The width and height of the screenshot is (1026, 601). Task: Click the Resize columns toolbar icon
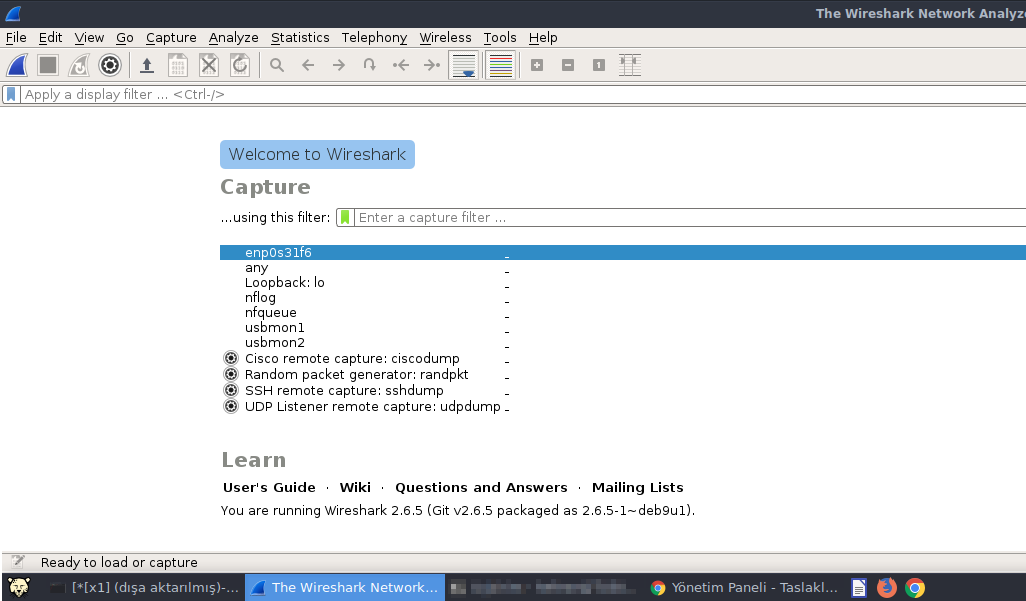click(x=629, y=65)
